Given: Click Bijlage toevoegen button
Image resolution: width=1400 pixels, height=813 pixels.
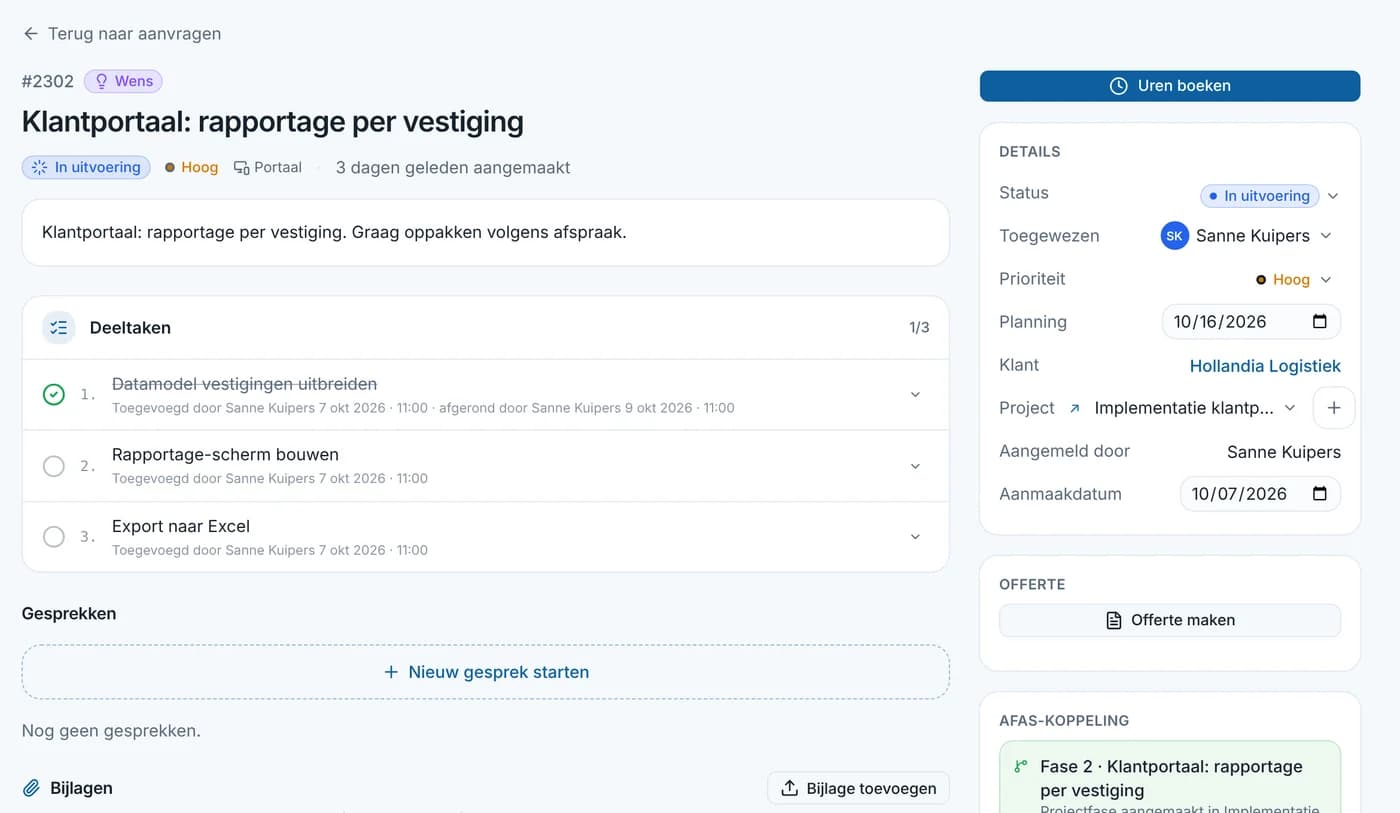Looking at the screenshot, I should (858, 788).
